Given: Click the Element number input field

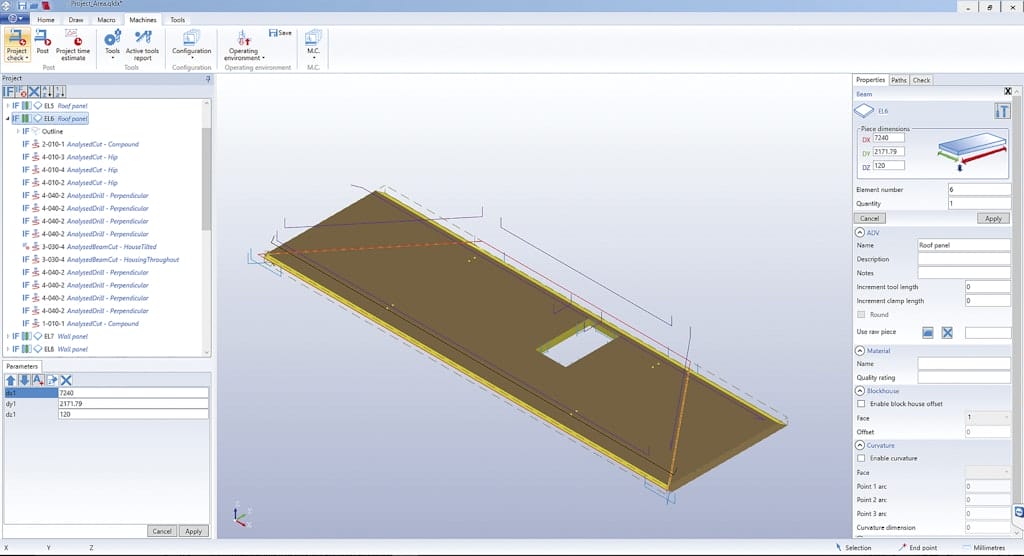Looking at the screenshot, I should pyautogui.click(x=979, y=189).
